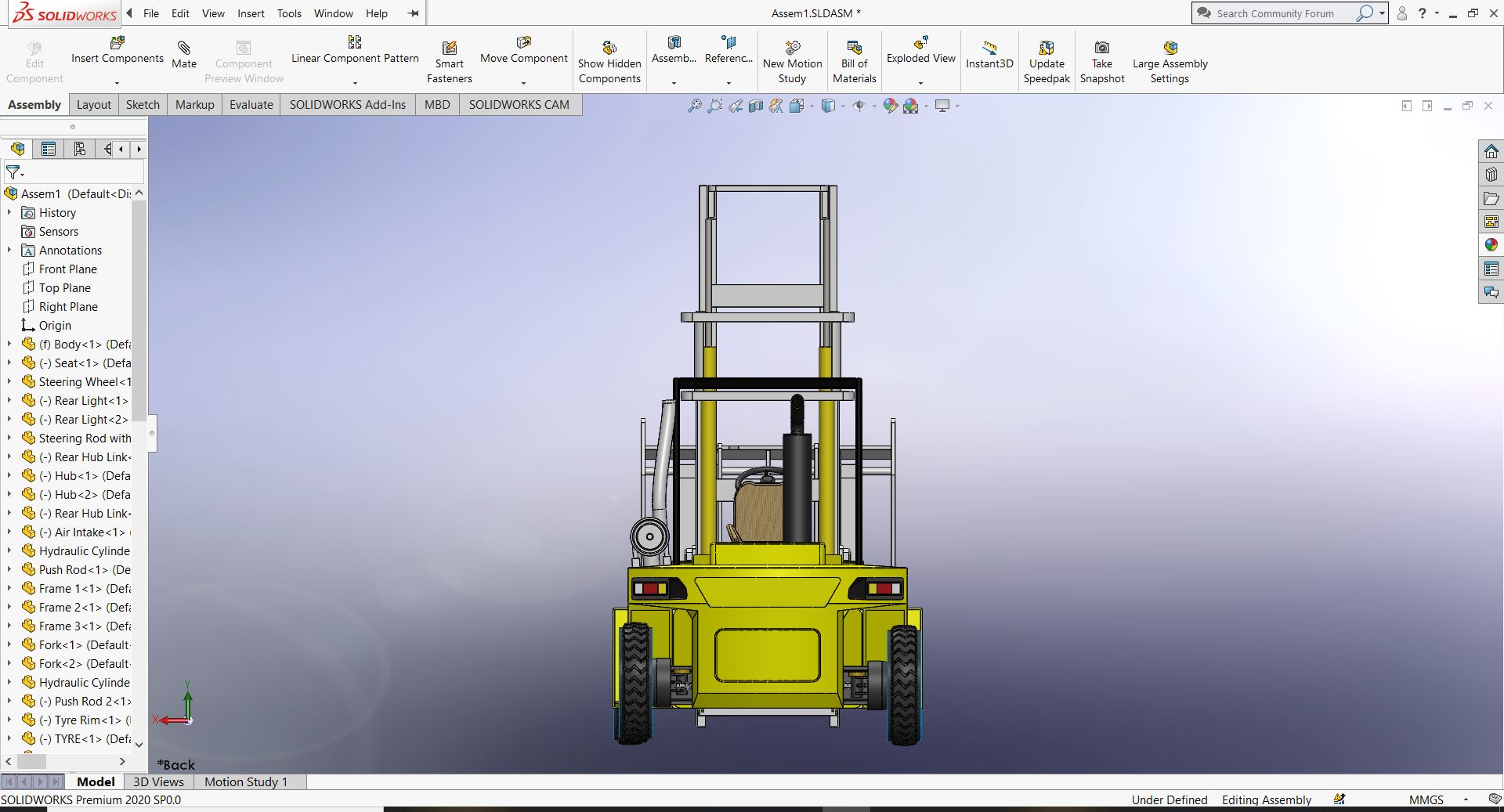Open Insert Components dropdown arrow

click(x=117, y=83)
